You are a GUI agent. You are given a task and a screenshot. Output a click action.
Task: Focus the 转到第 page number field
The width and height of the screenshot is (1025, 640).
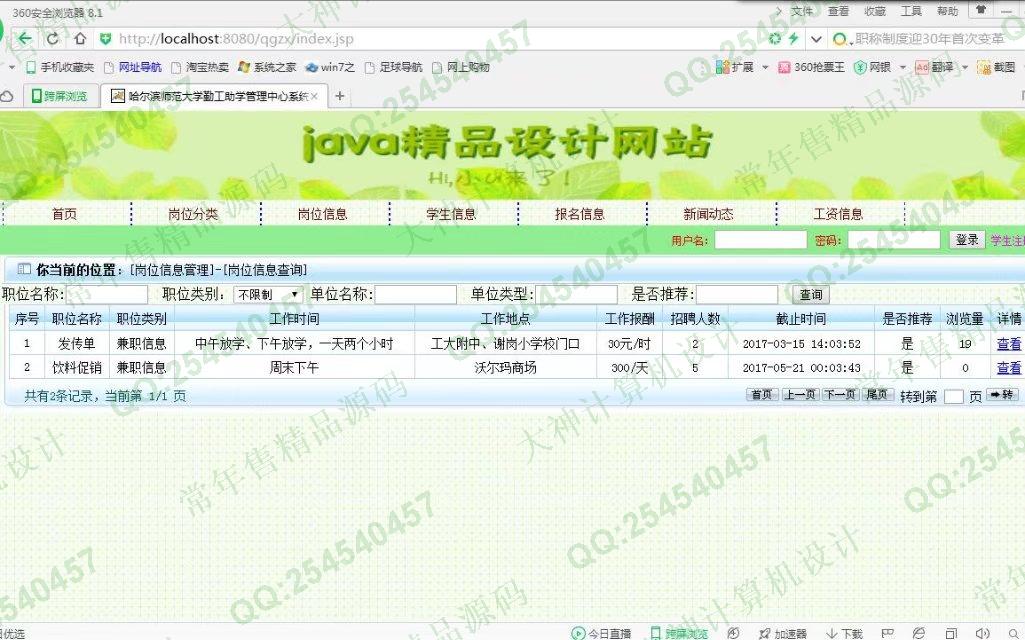[x=954, y=396]
